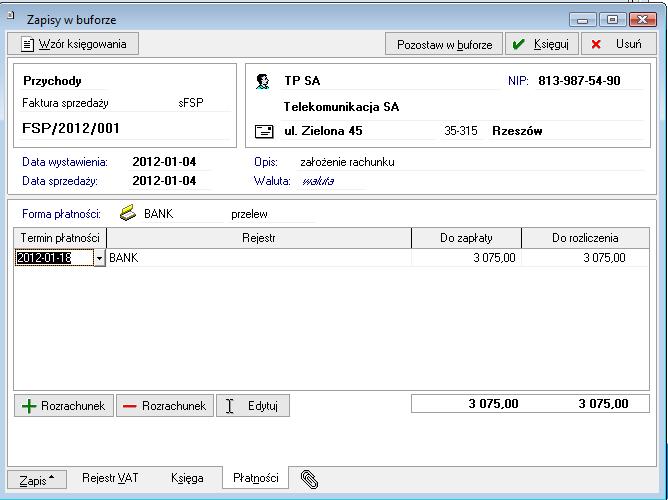Click the BANK payment form icon
Image resolution: width=668 pixels, height=500 pixels.
tap(128, 213)
